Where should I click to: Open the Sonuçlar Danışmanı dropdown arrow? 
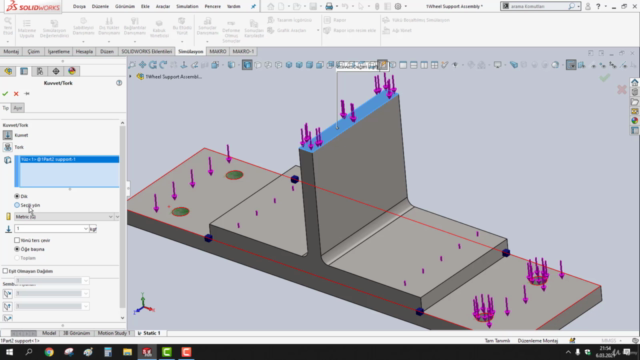[x=207, y=42]
